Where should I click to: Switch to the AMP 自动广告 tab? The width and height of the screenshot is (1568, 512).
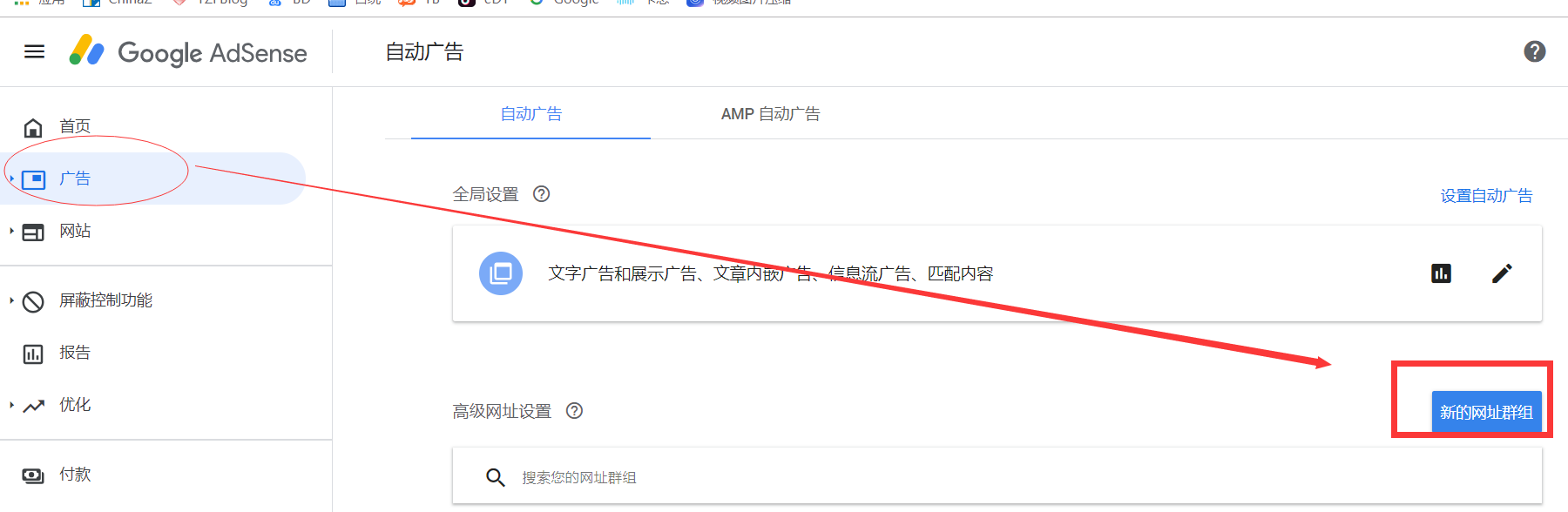tap(770, 114)
